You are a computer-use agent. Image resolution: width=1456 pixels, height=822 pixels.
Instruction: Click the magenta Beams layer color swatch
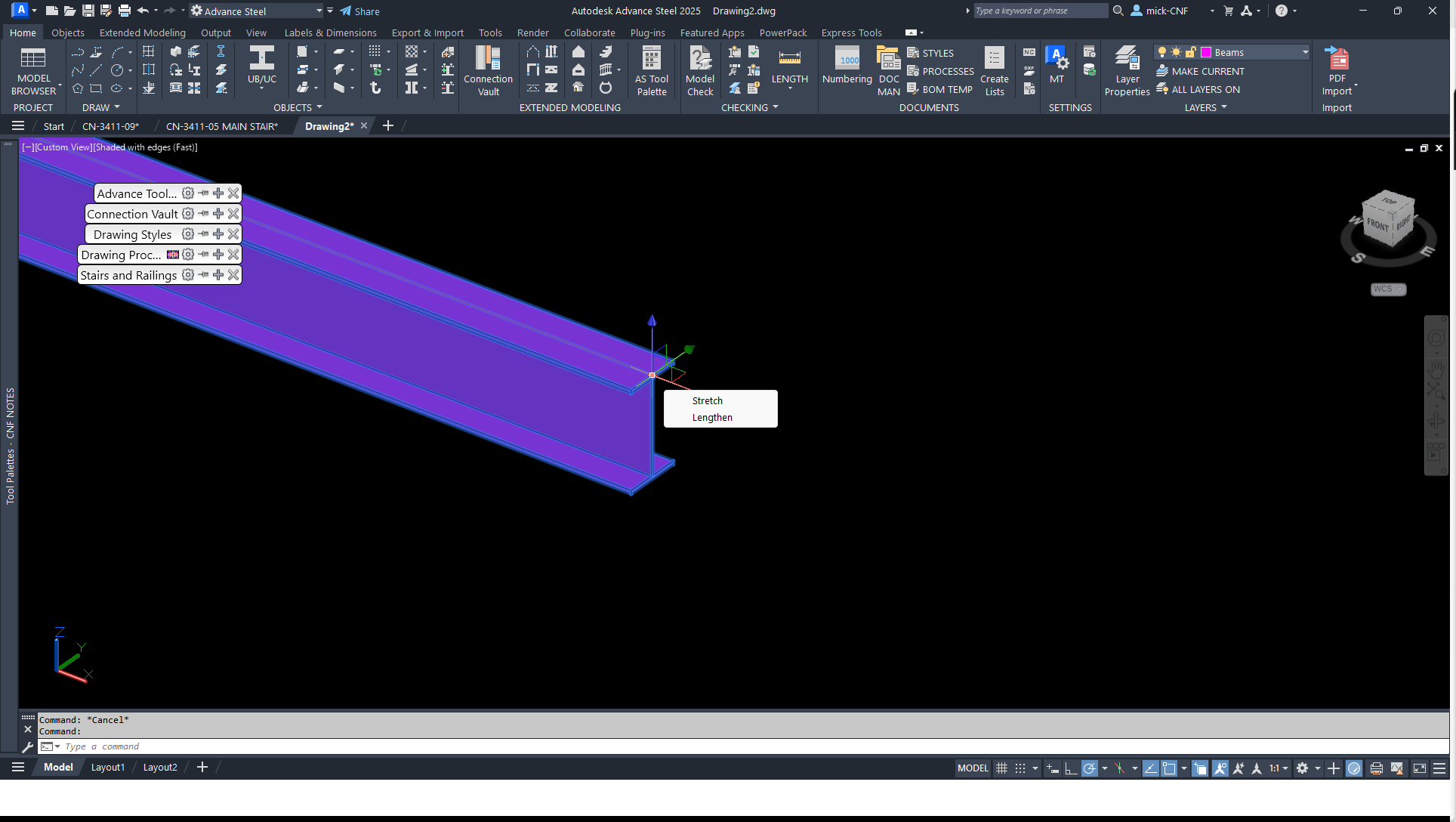coord(1206,52)
